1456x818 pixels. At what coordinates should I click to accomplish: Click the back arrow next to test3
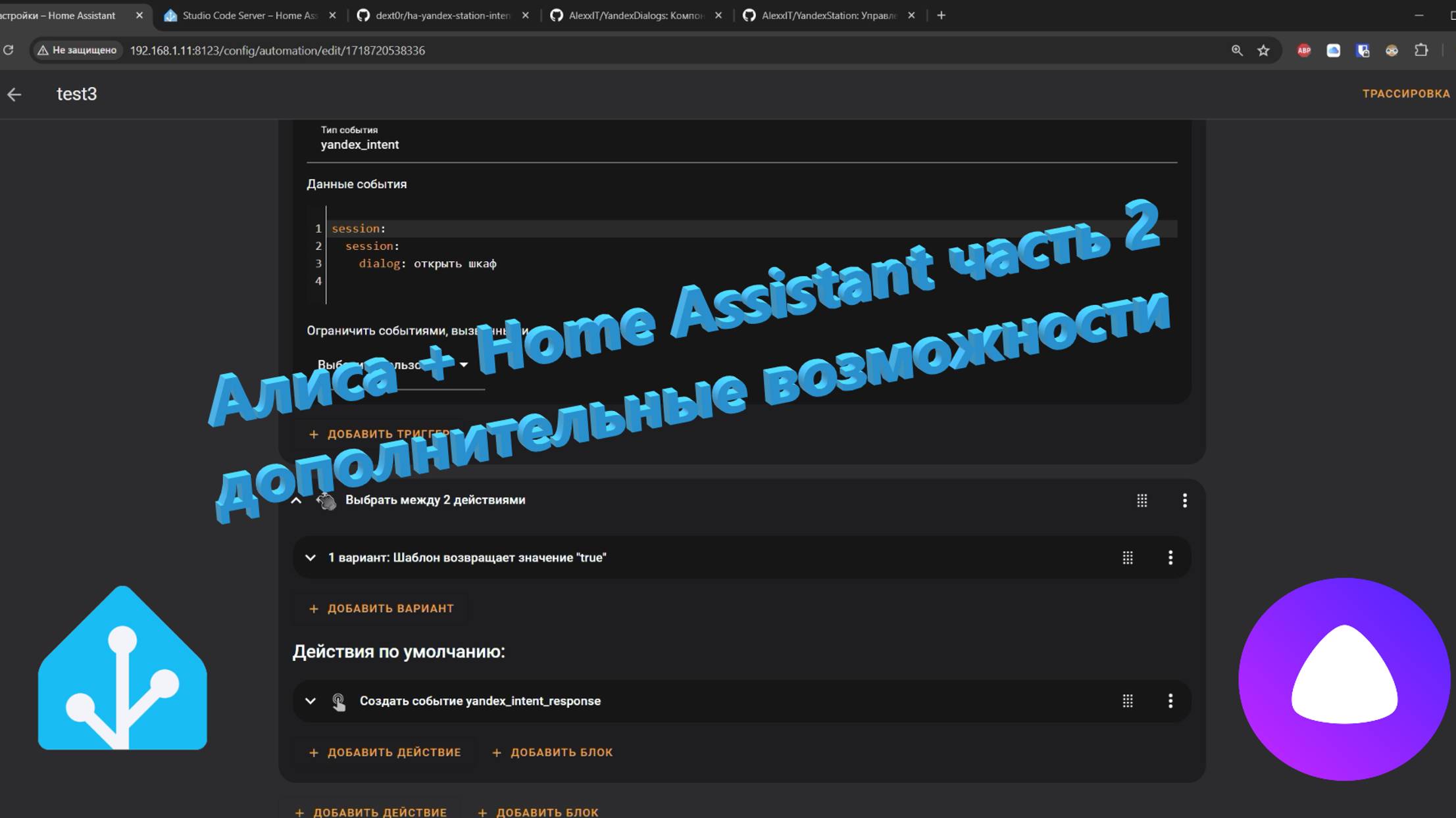(x=14, y=95)
